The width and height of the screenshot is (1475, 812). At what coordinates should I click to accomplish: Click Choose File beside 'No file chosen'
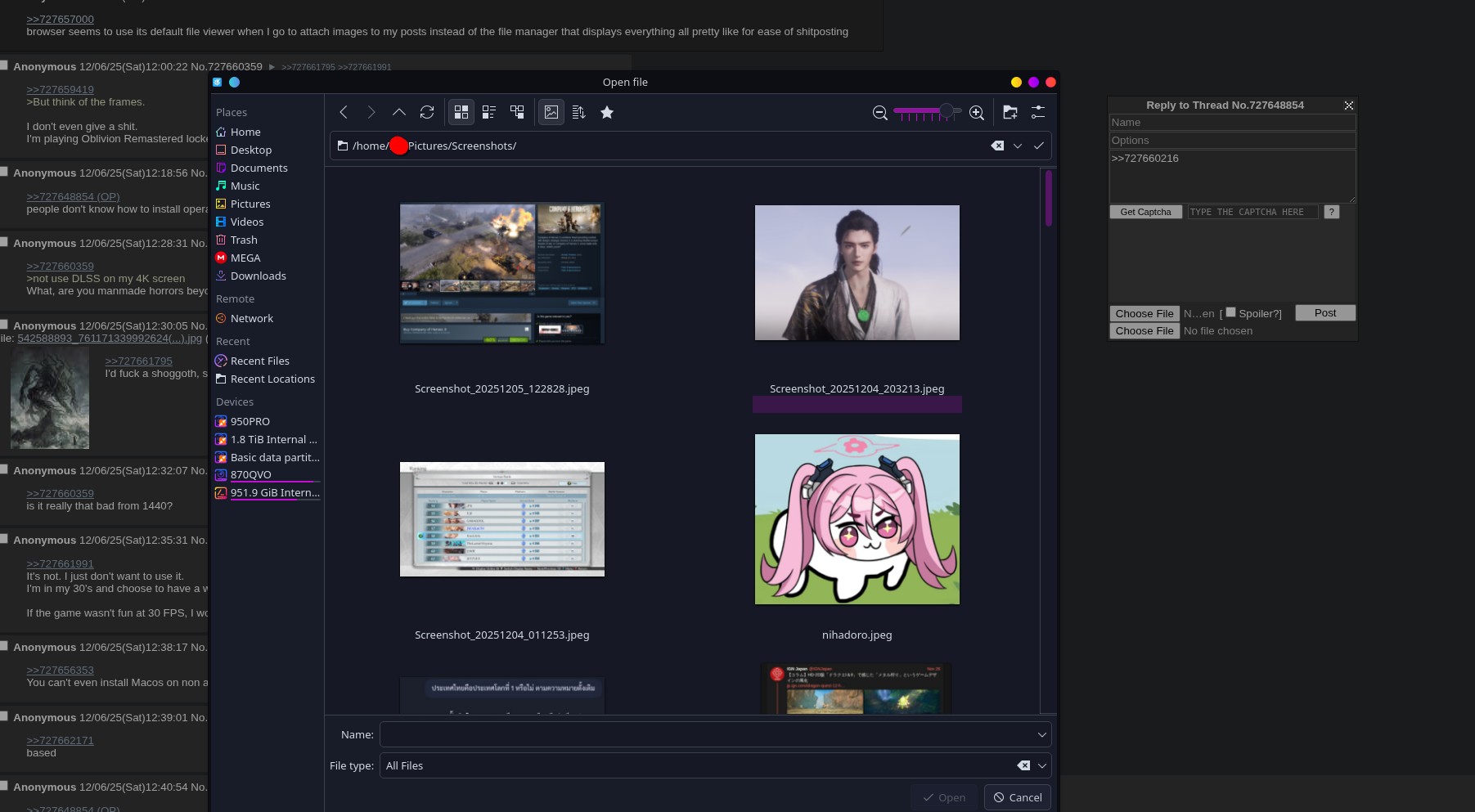click(x=1144, y=330)
